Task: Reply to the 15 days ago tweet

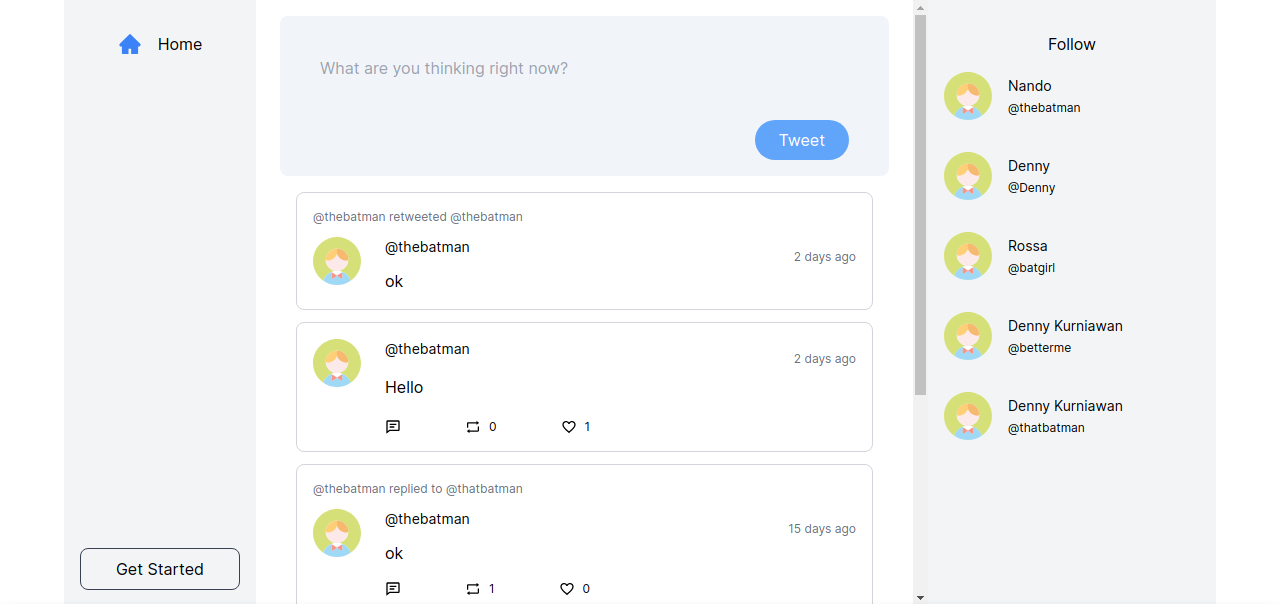Action: (393, 589)
